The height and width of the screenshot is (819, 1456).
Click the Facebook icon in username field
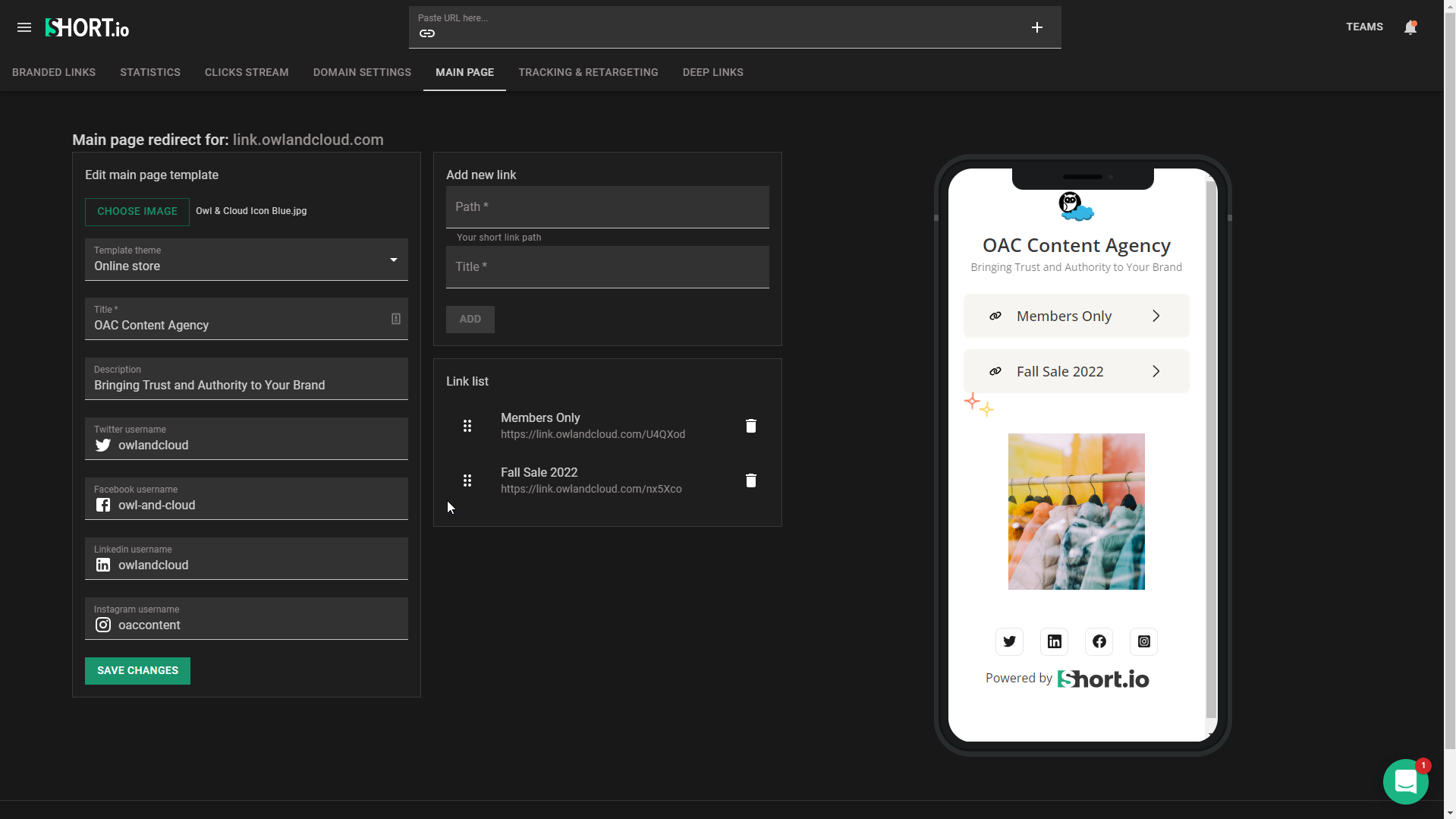[x=103, y=506]
